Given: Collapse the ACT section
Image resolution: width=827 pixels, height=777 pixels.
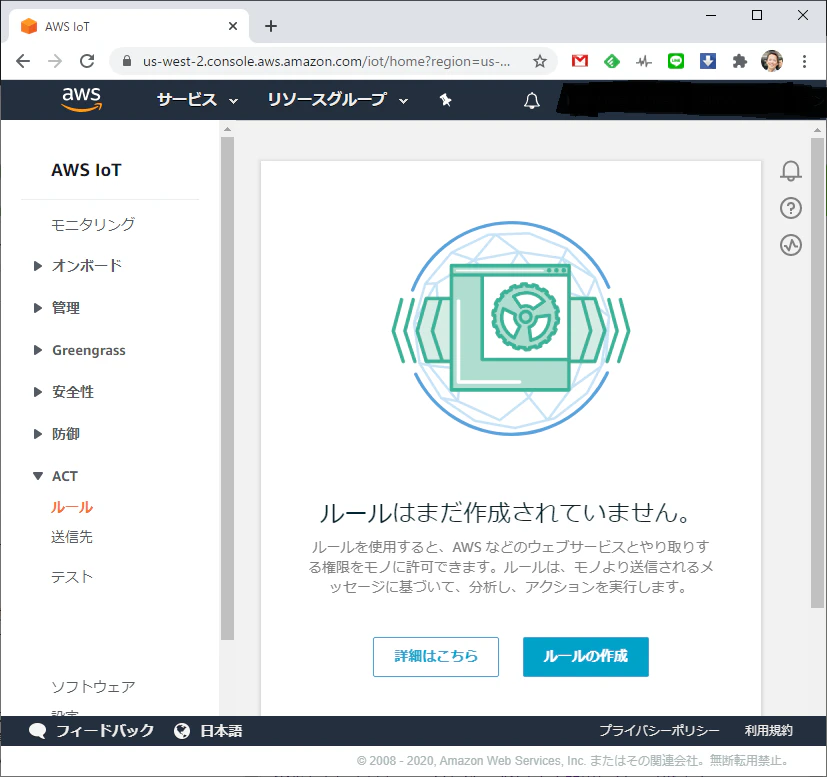Looking at the screenshot, I should coord(37,476).
